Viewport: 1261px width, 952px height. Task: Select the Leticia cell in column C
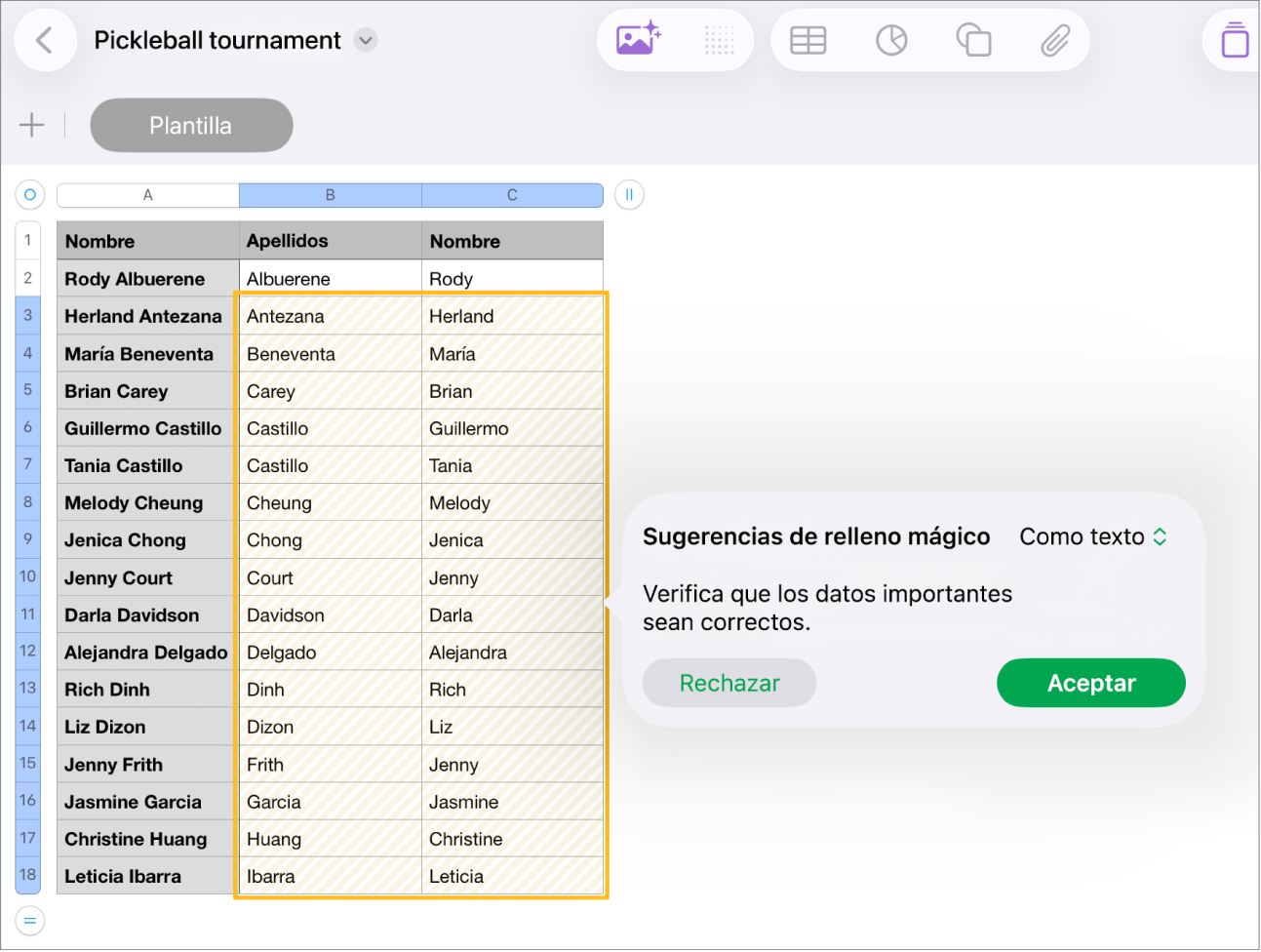point(512,876)
